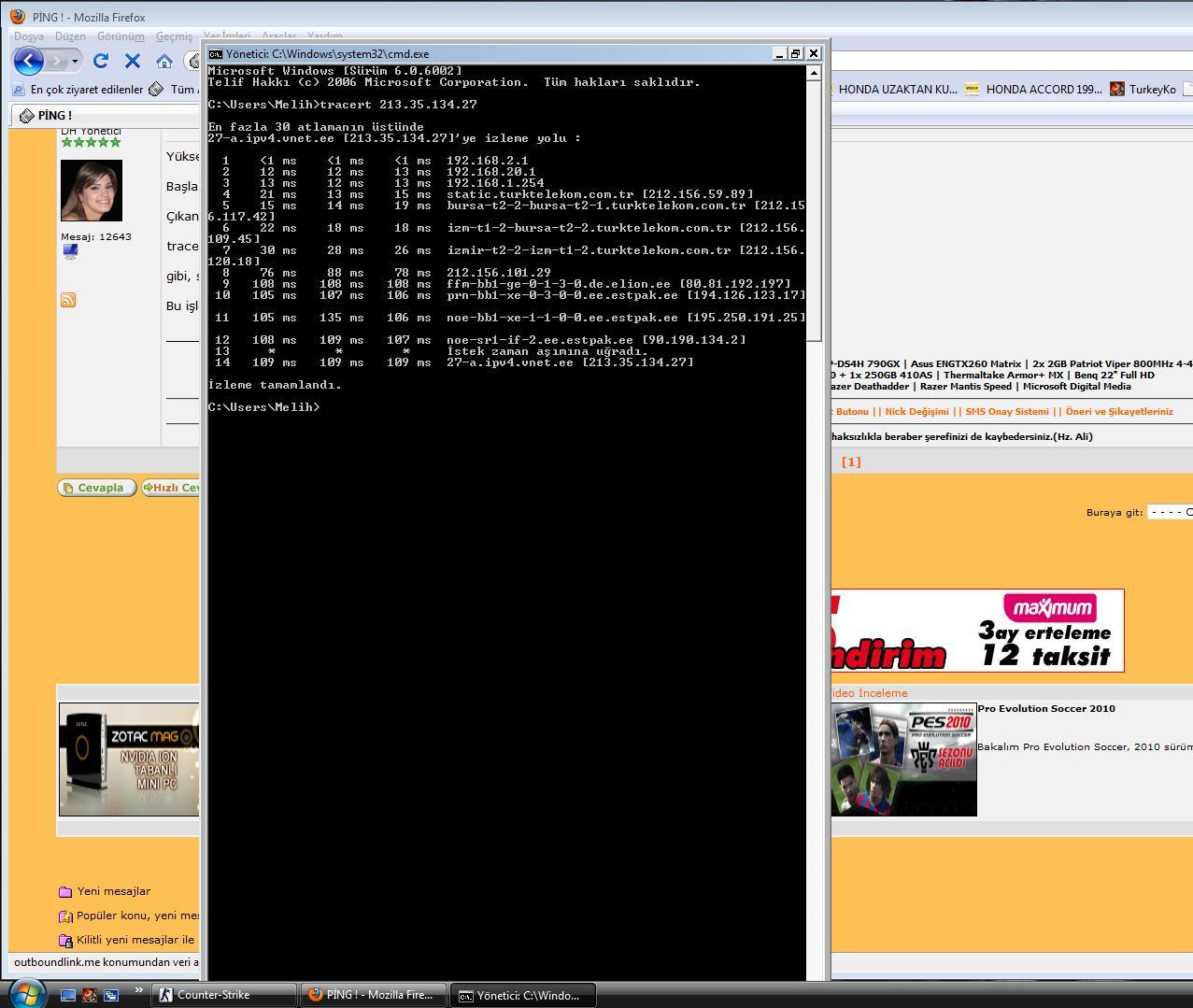Open the back/forward history dropdown arrow

point(75,61)
